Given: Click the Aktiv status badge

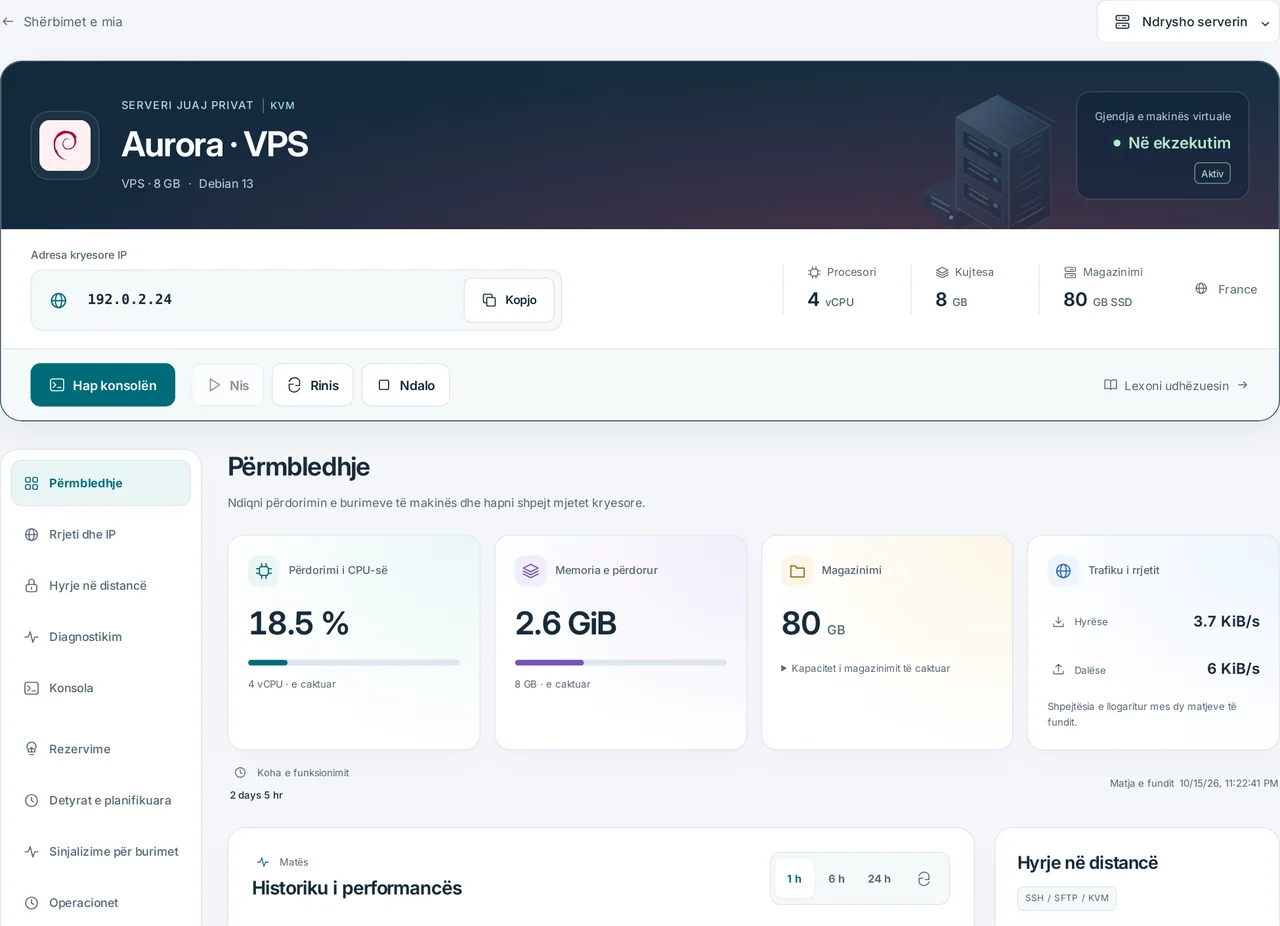Looking at the screenshot, I should (x=1212, y=173).
